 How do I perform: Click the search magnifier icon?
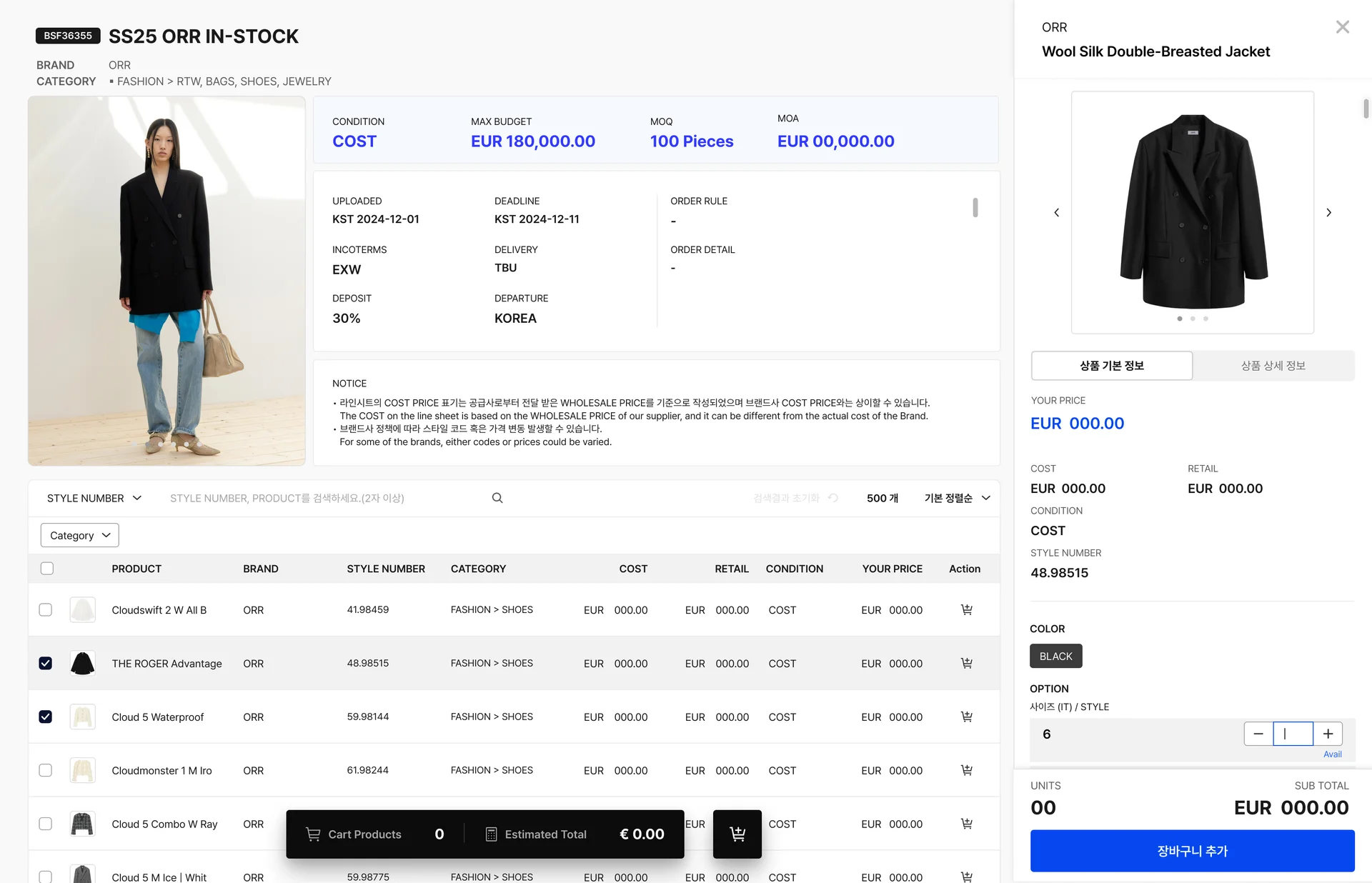497,498
